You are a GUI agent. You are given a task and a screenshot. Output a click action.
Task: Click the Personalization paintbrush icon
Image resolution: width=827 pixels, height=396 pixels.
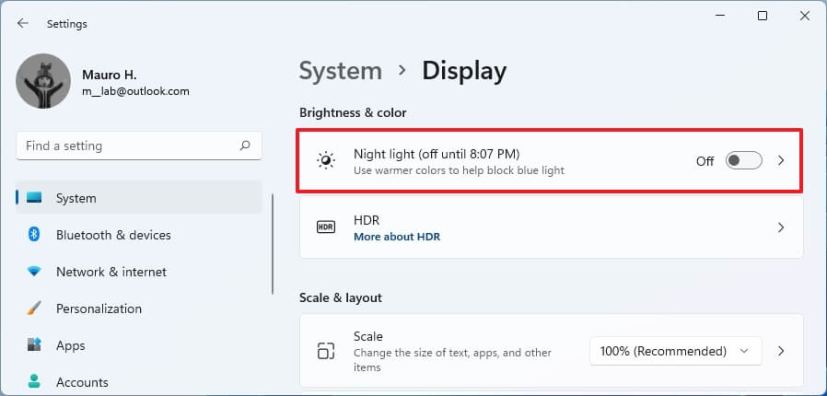pos(34,308)
